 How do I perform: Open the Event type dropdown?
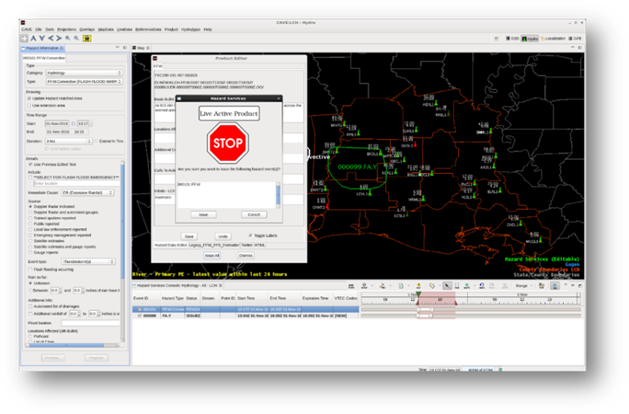tap(88, 262)
